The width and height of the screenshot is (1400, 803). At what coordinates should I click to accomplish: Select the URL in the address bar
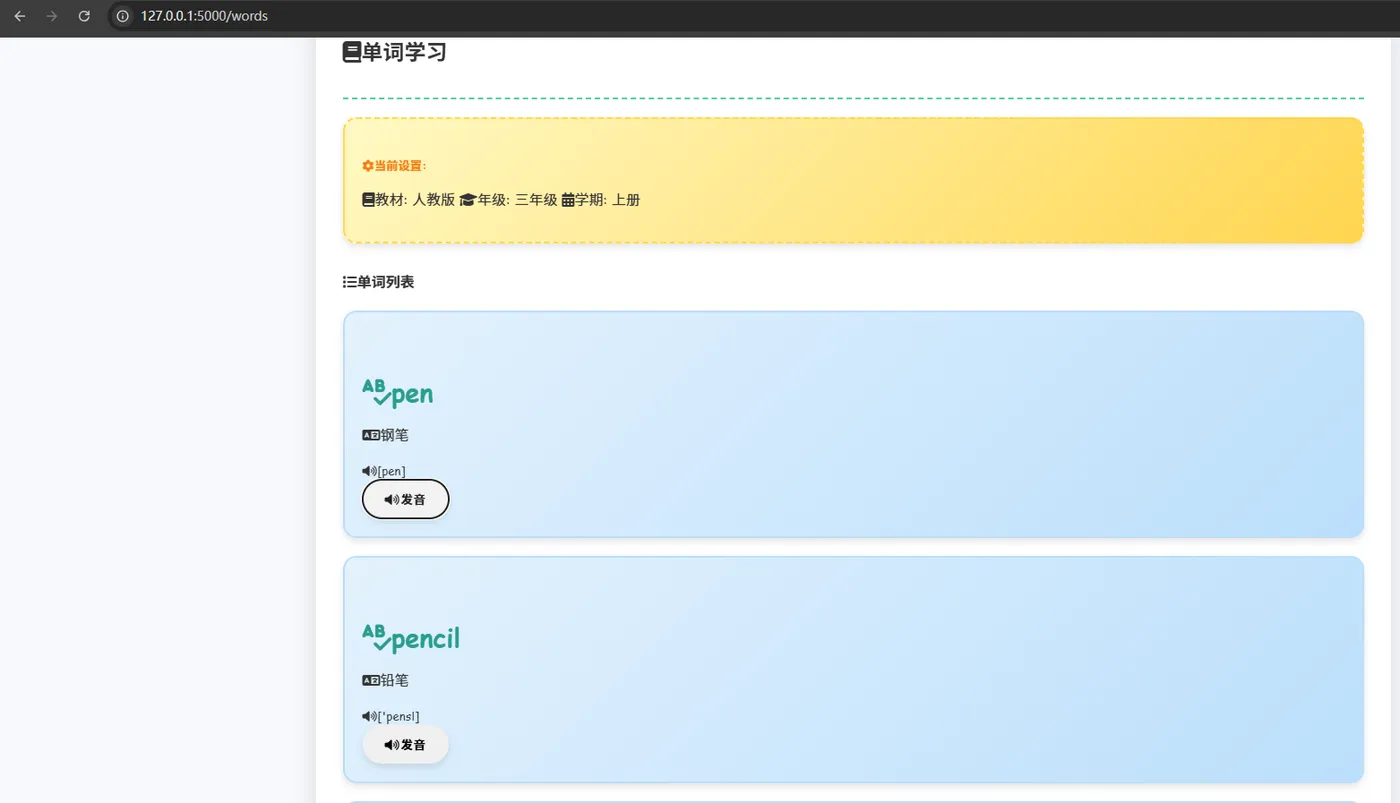click(x=204, y=16)
